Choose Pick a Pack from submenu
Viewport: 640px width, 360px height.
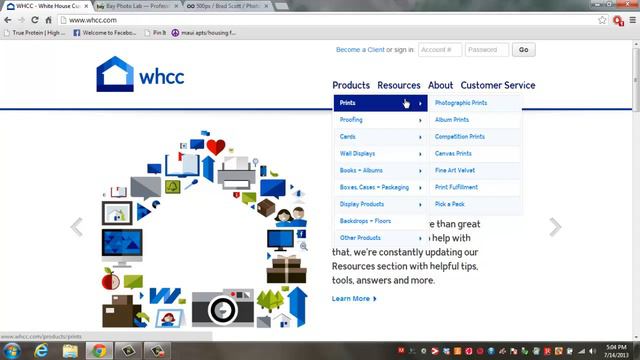(x=475, y=204)
